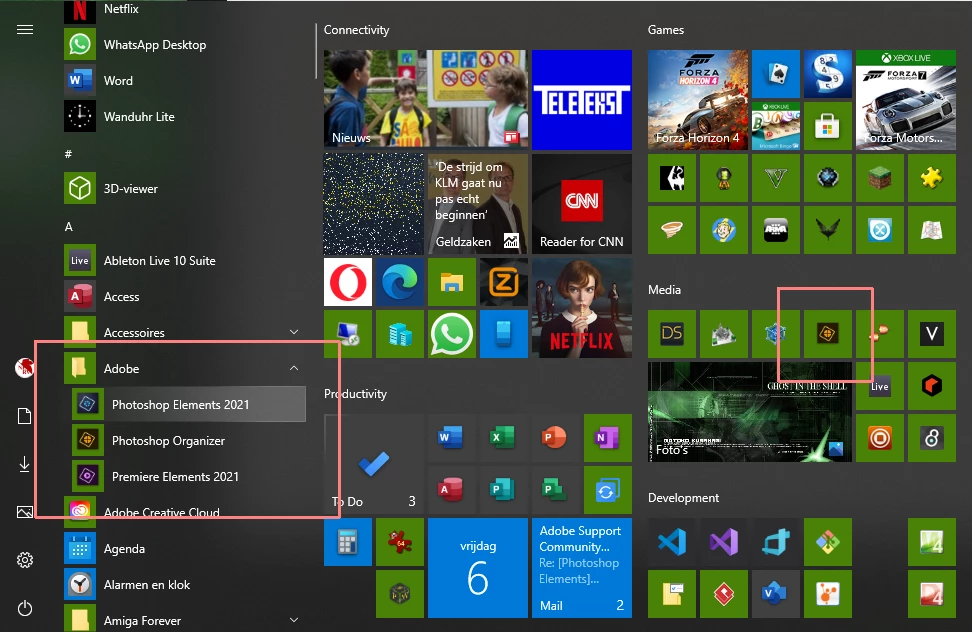
Task: Open Downloads from the left rail
Action: pyautogui.click(x=25, y=464)
